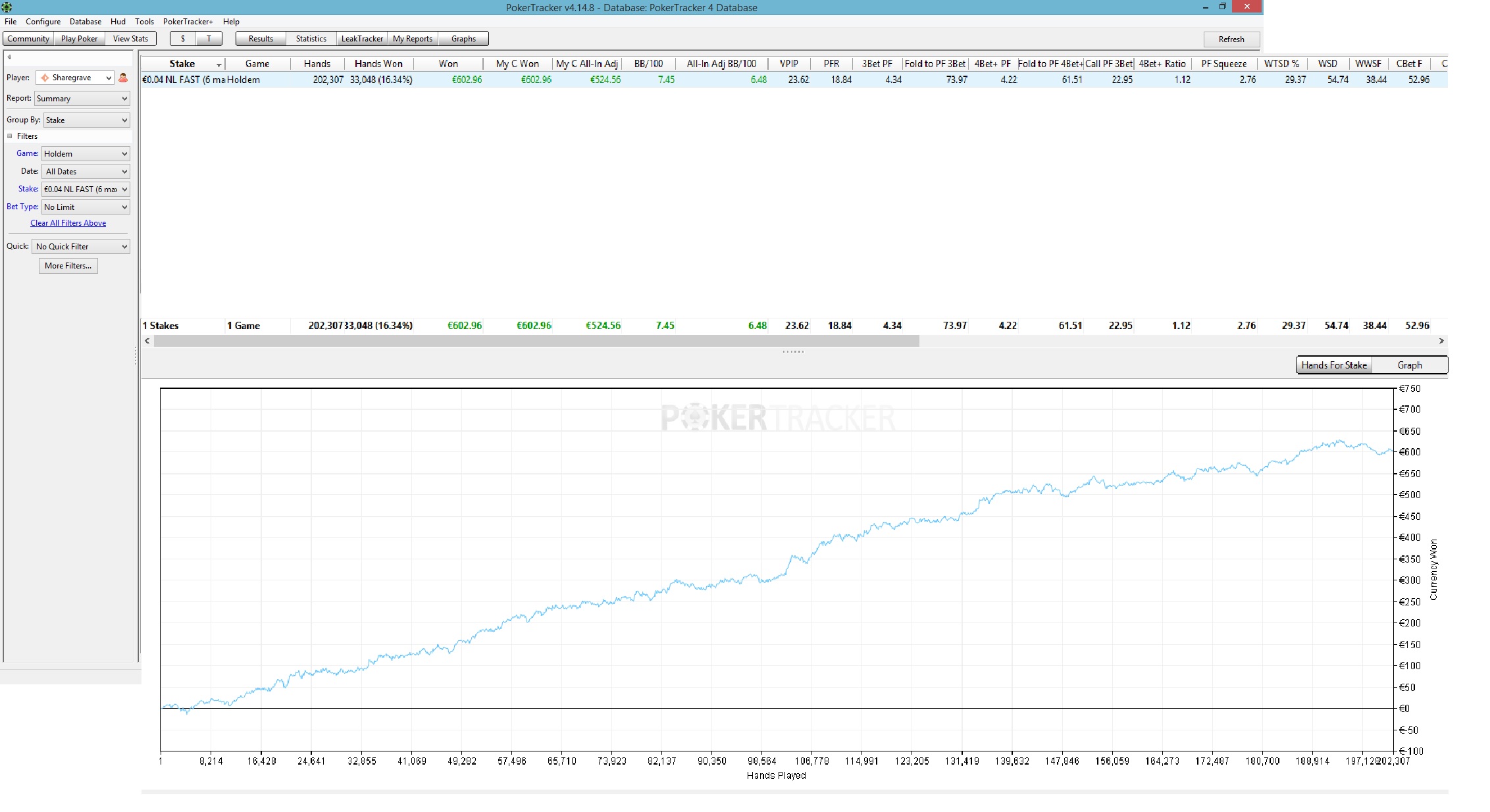This screenshot has width=1490, height=812.
Task: Click the PFR column header
Action: coord(832,64)
